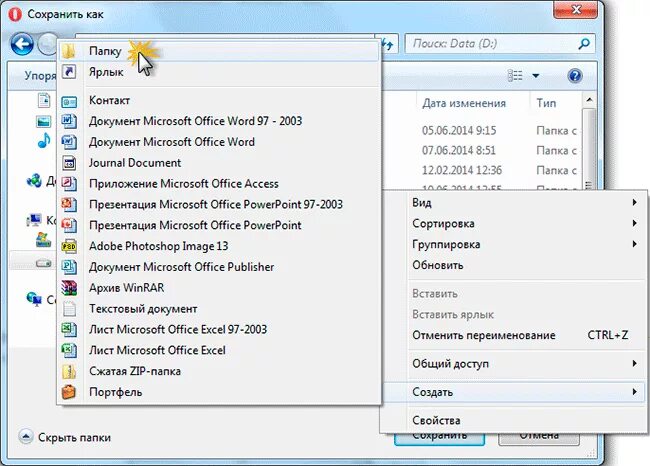Click the pictures icon in the sidebar

pyautogui.click(x=44, y=121)
